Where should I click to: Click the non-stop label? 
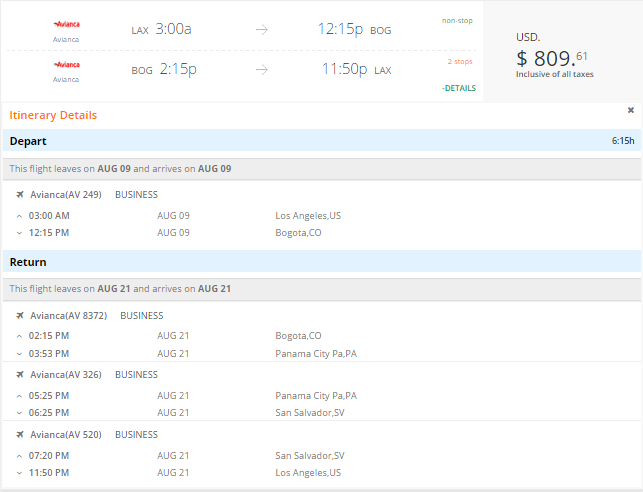(457, 20)
